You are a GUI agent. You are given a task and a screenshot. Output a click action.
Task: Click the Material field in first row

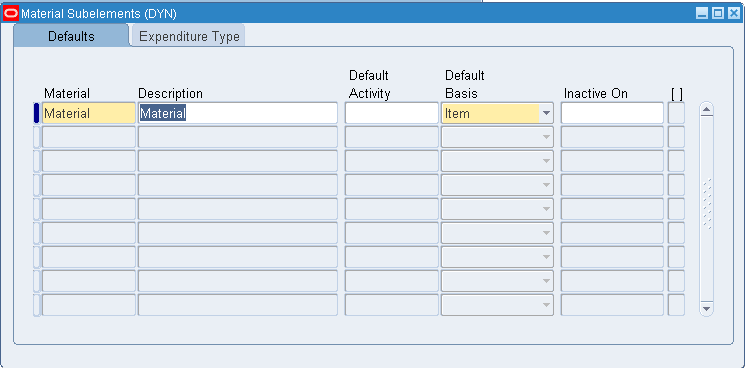tap(88, 113)
